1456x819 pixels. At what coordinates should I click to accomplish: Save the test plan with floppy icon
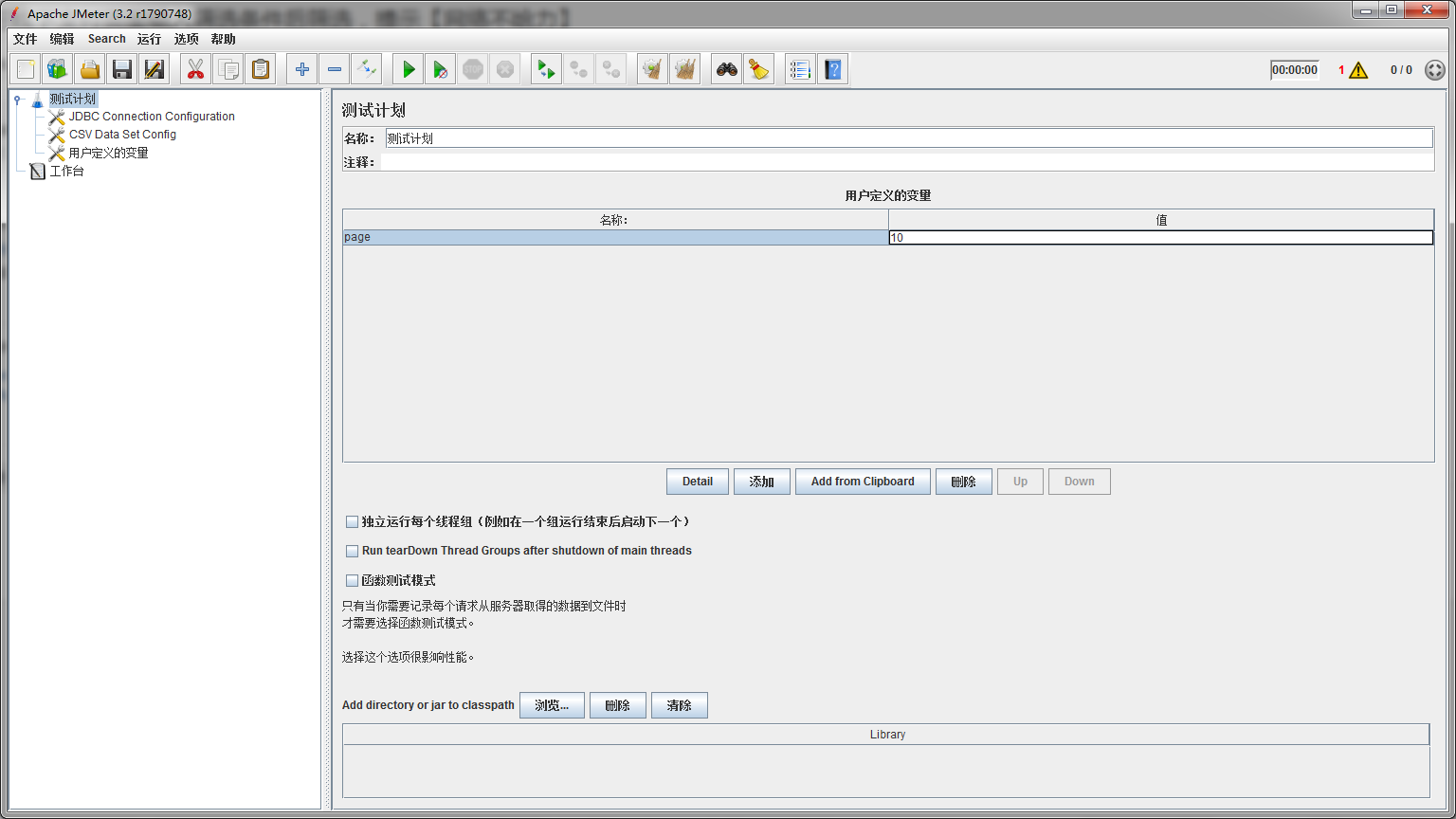122,69
